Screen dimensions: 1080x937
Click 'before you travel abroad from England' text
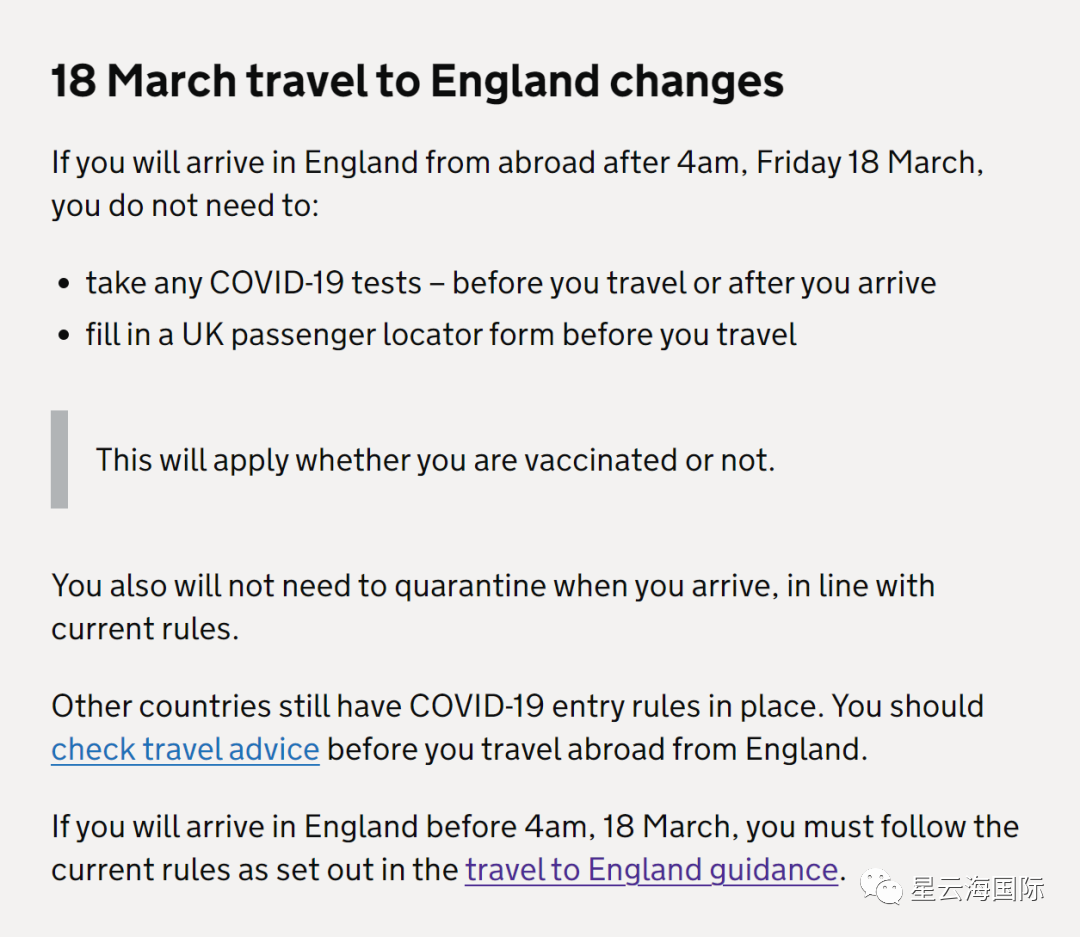(x=597, y=749)
